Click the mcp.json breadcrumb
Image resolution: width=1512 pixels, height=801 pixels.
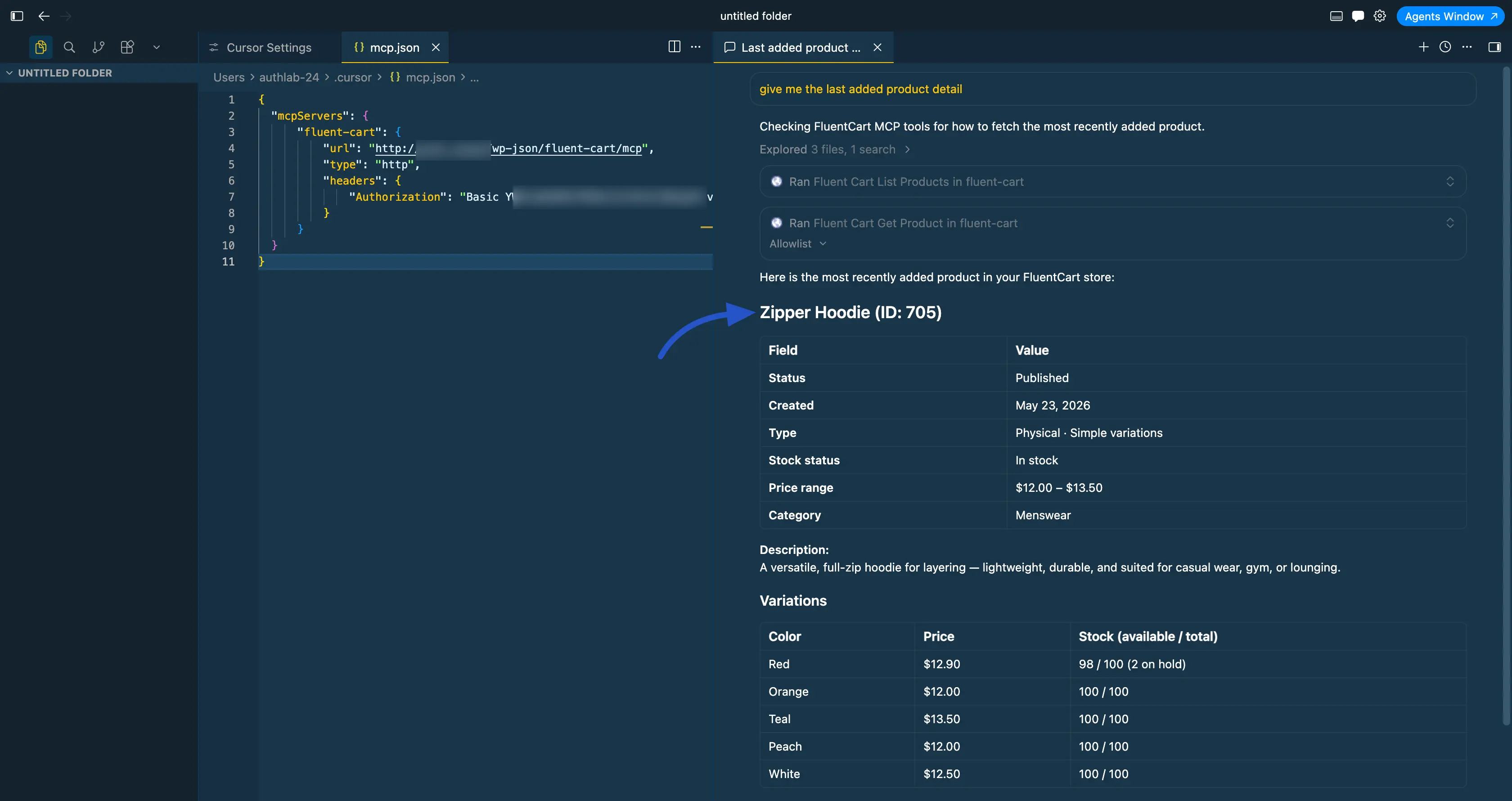pos(430,77)
